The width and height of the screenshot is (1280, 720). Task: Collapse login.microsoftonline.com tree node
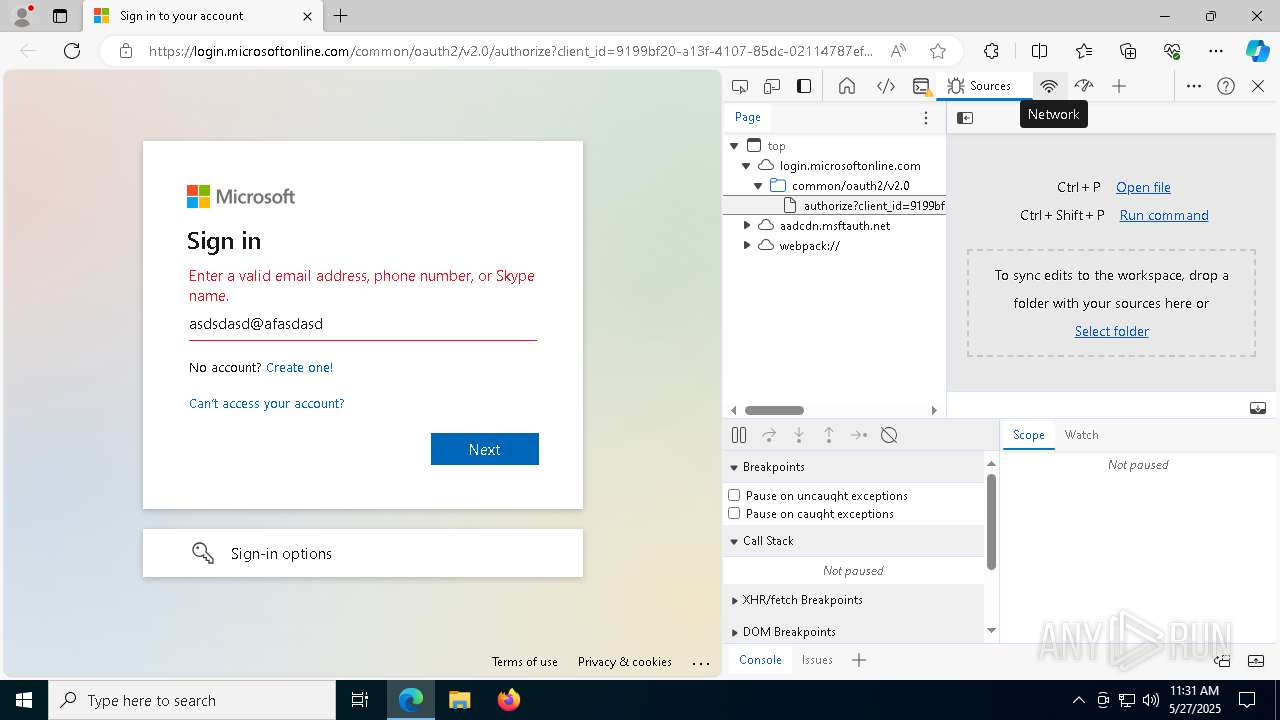746,166
